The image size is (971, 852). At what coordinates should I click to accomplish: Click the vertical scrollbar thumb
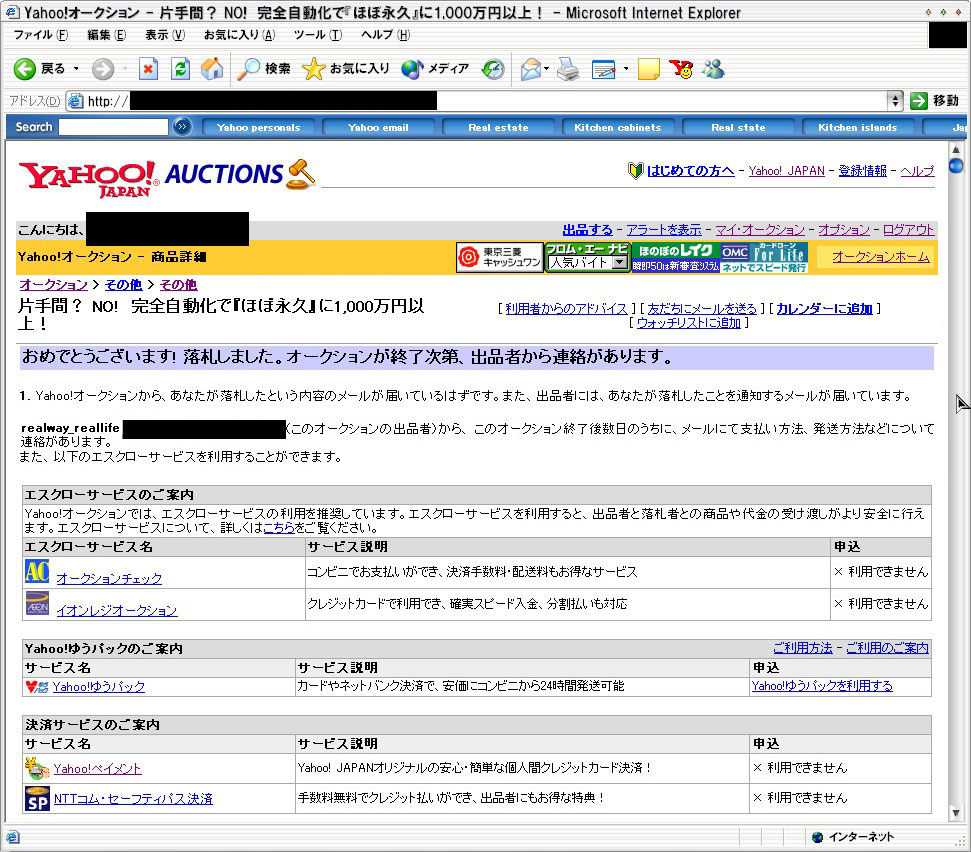[956, 165]
